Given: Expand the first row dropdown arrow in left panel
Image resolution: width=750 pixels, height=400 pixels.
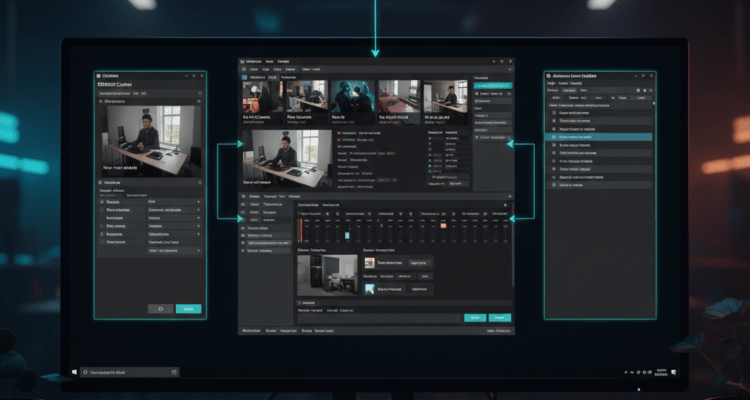Looking at the screenshot, I should [199, 202].
